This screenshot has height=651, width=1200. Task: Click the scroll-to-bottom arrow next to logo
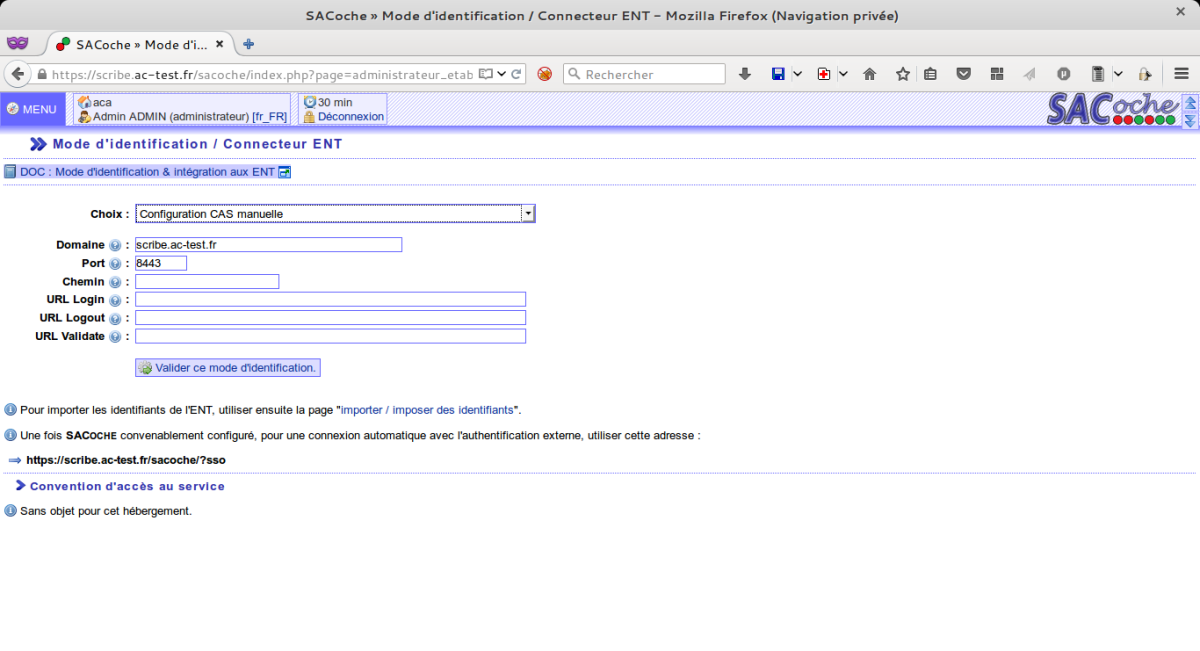(1190, 119)
